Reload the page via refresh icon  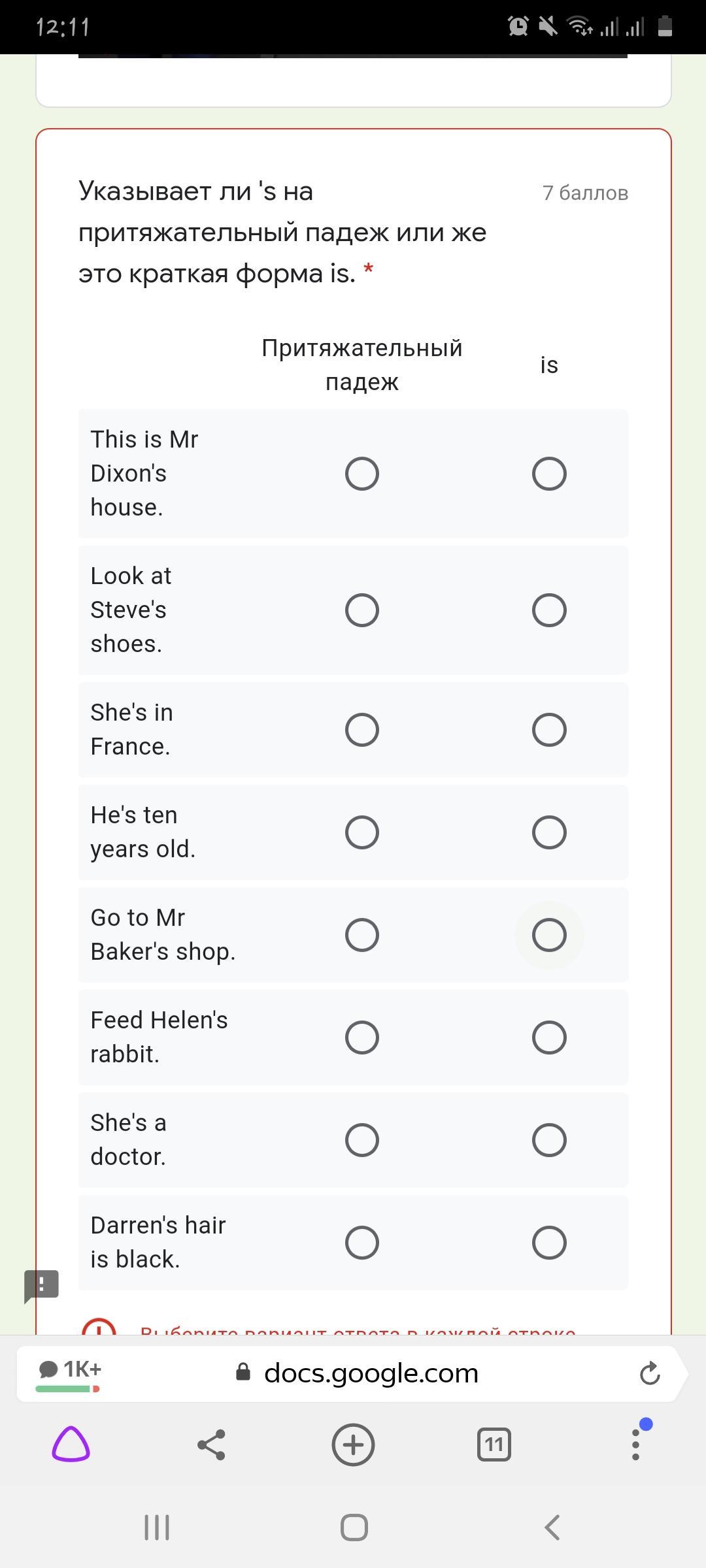649,1373
